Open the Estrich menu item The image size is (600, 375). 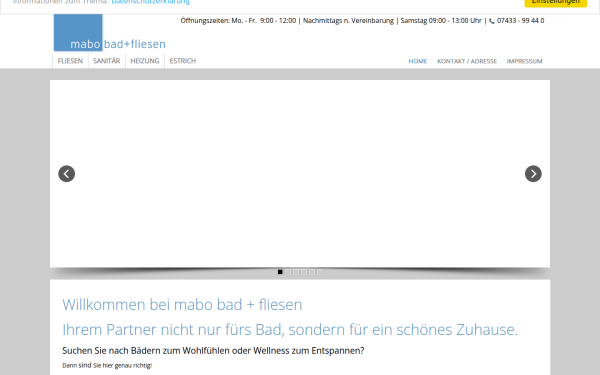click(183, 61)
